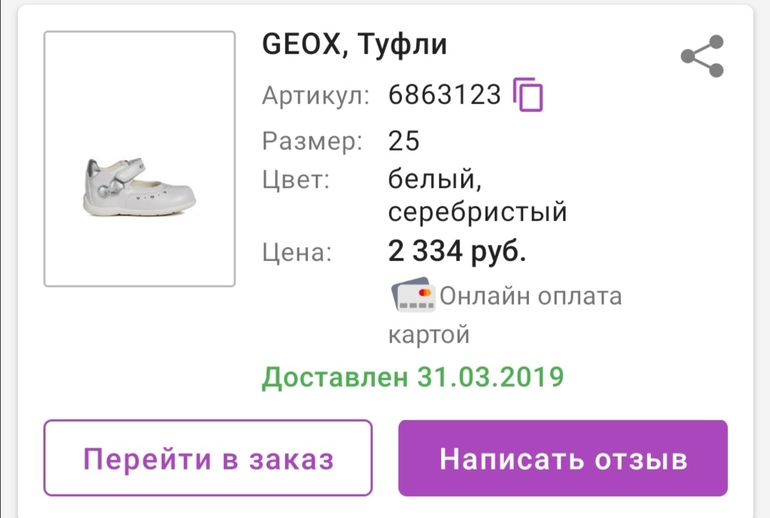Tap the share icon
Viewport: 770px width, 518px height.
coord(702,57)
